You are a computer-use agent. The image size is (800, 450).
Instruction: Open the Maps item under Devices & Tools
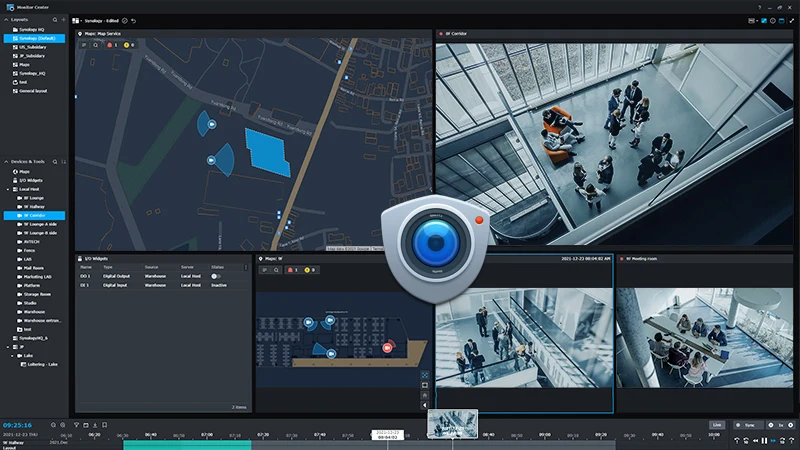click(x=21, y=171)
